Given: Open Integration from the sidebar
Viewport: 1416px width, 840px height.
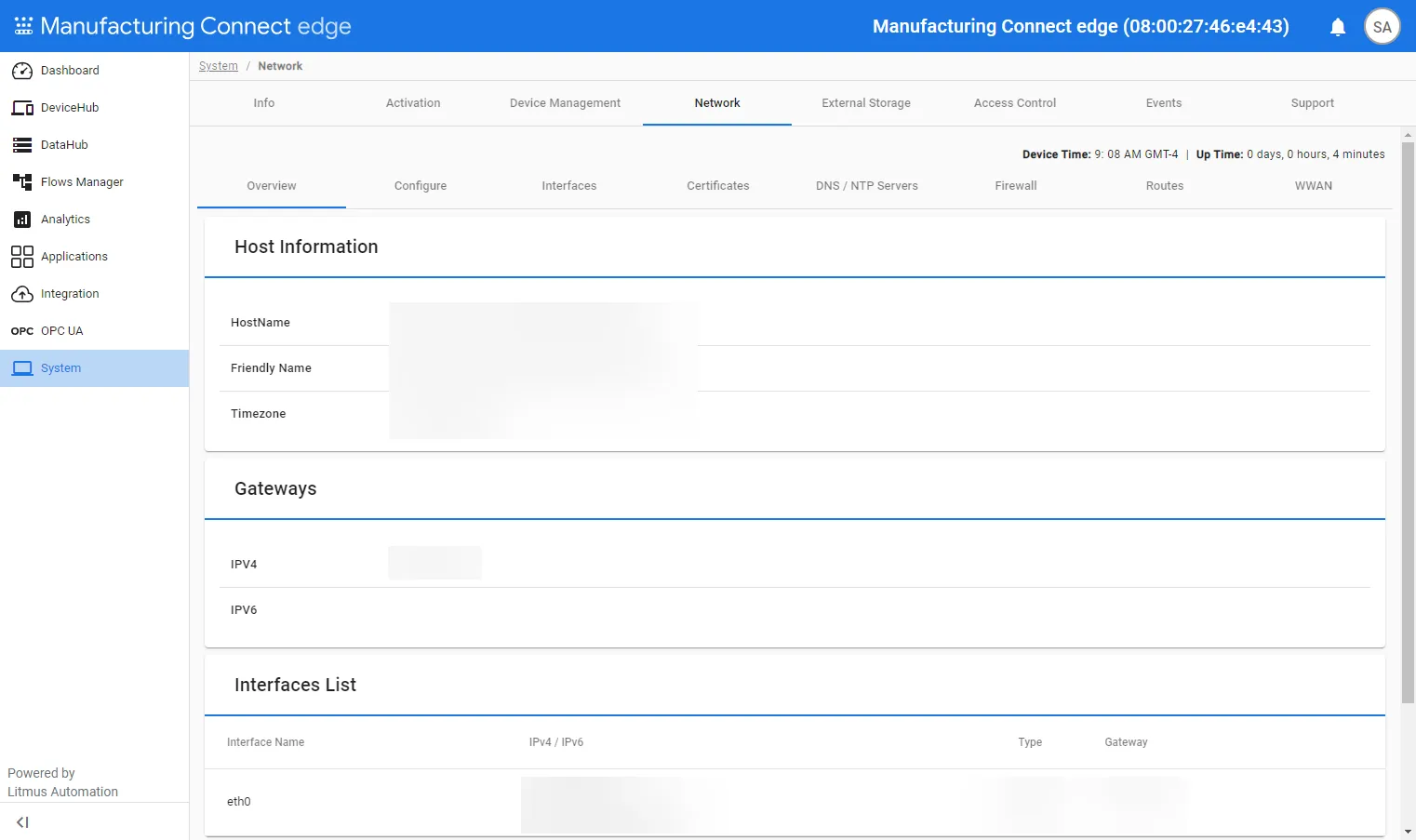Looking at the screenshot, I should [95, 294].
